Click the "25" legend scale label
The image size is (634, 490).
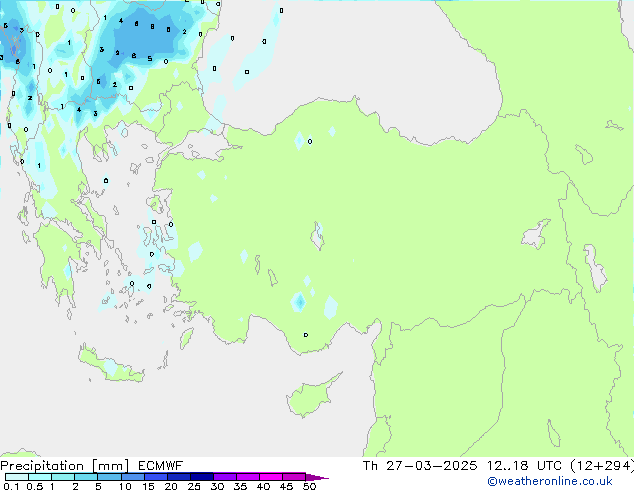[194, 486]
